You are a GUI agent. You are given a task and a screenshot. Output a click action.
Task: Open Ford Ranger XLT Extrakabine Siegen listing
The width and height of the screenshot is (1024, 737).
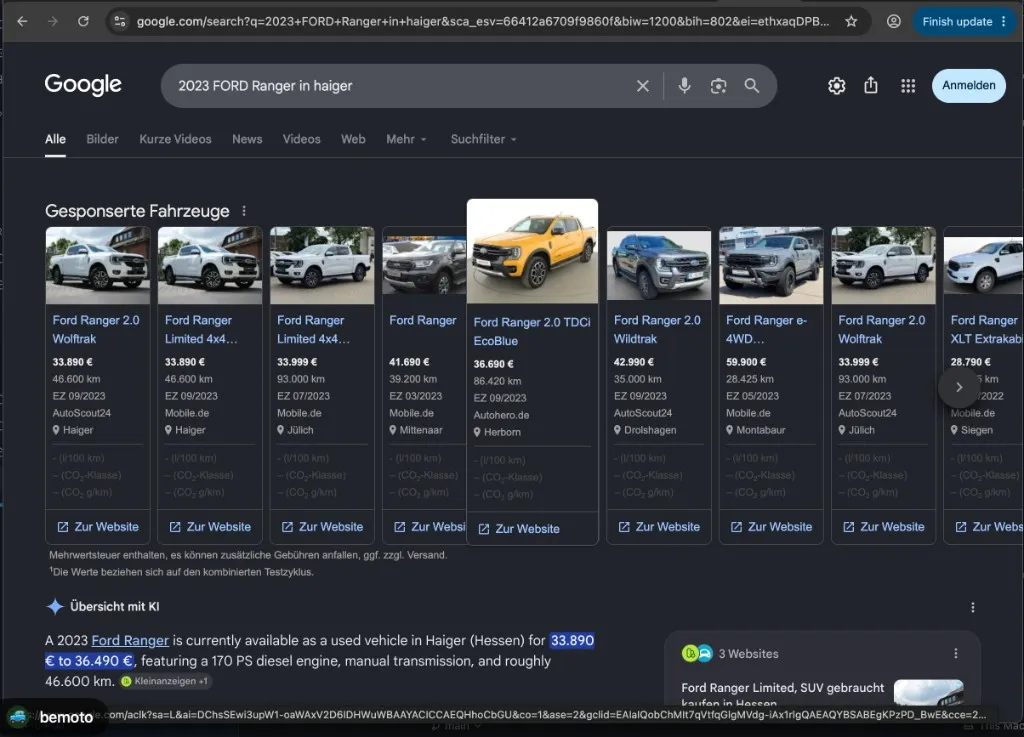[x=986, y=330]
